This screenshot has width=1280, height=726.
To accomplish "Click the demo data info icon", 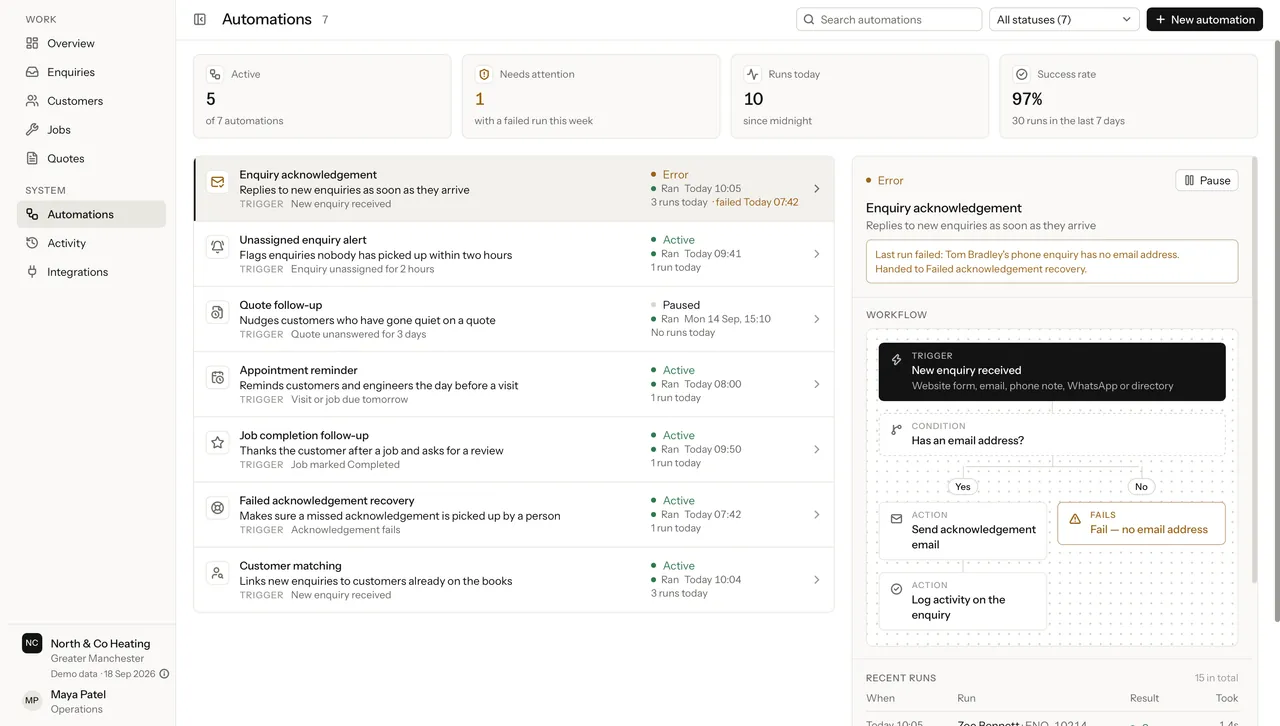I will [x=164, y=674].
